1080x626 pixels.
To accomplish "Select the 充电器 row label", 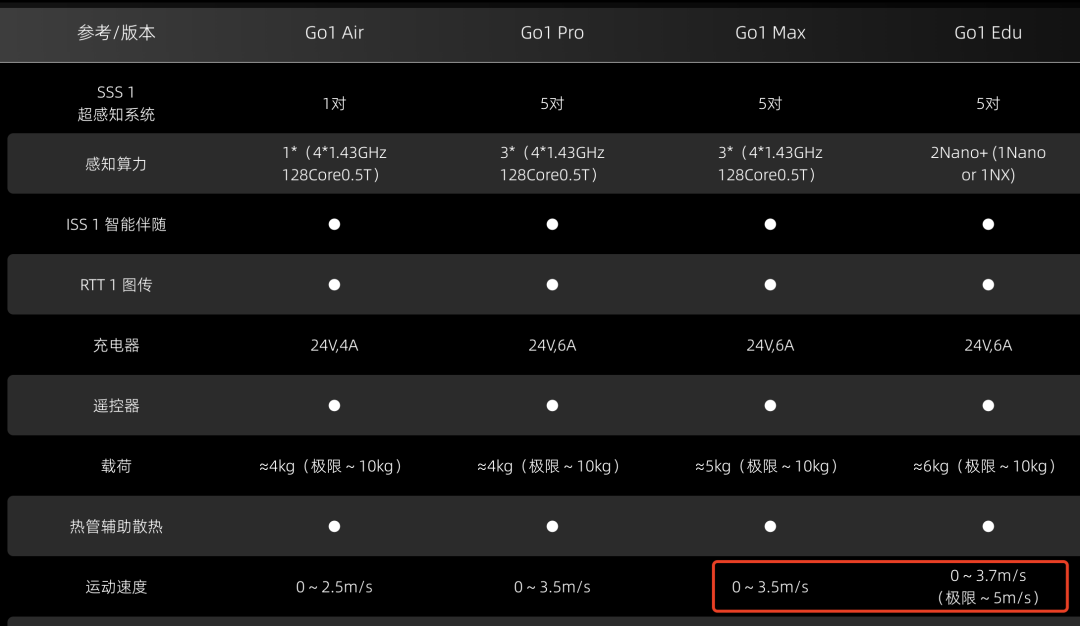I will (116, 345).
